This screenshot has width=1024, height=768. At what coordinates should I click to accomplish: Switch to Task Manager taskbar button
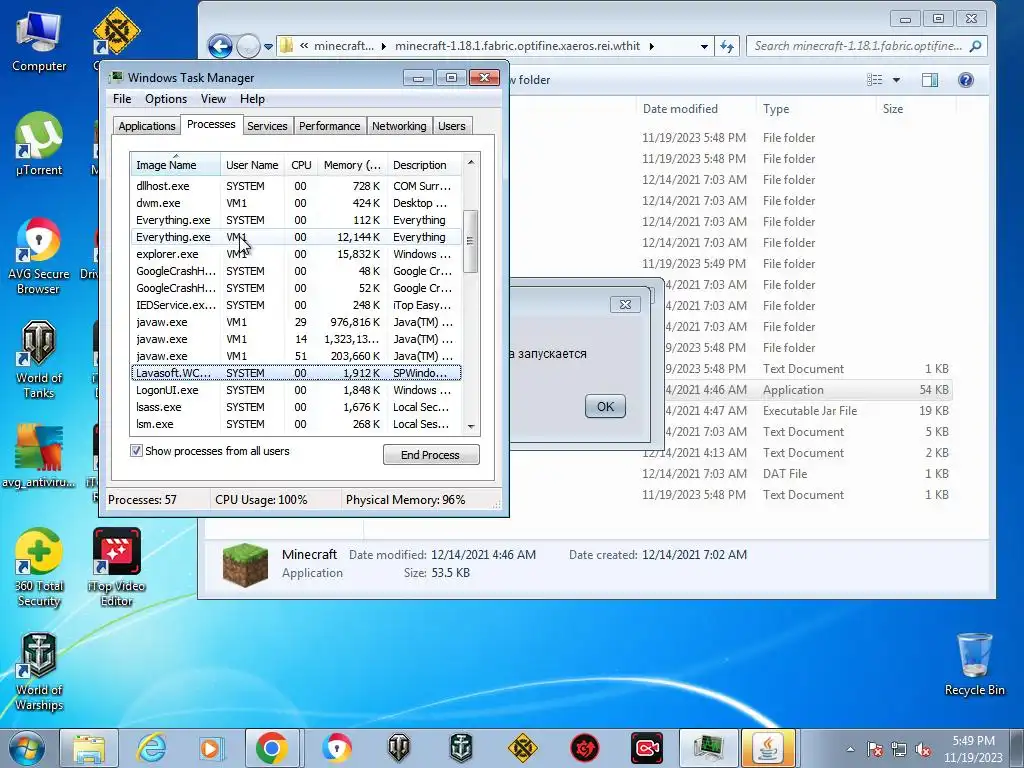(708, 748)
